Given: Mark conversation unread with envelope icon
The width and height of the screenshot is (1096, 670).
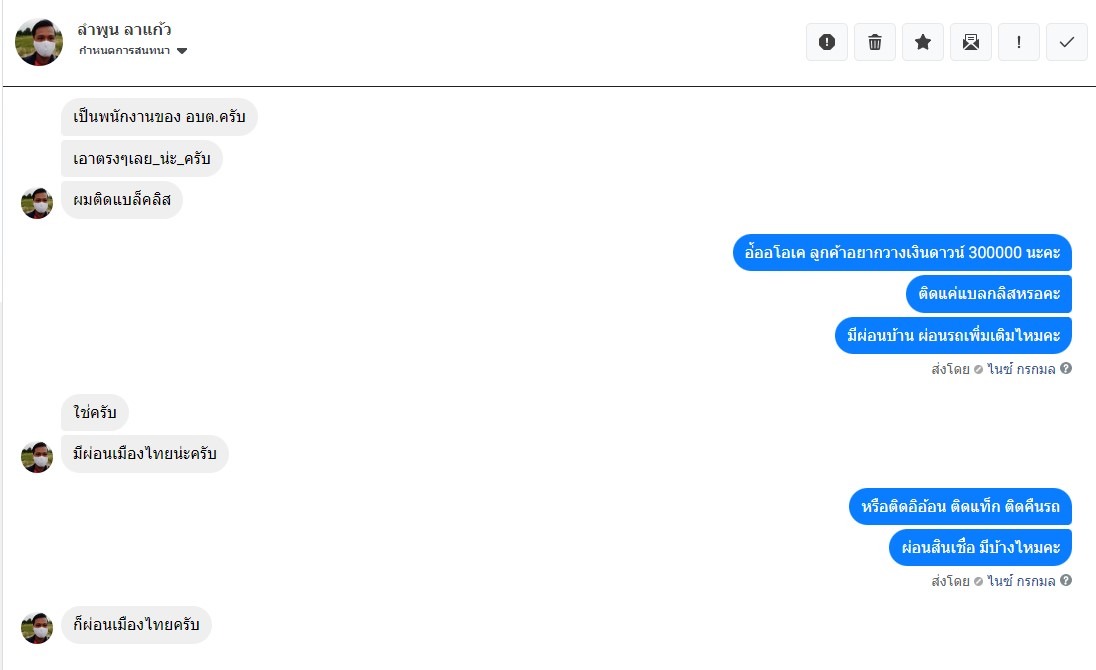Looking at the screenshot, I should (x=971, y=42).
